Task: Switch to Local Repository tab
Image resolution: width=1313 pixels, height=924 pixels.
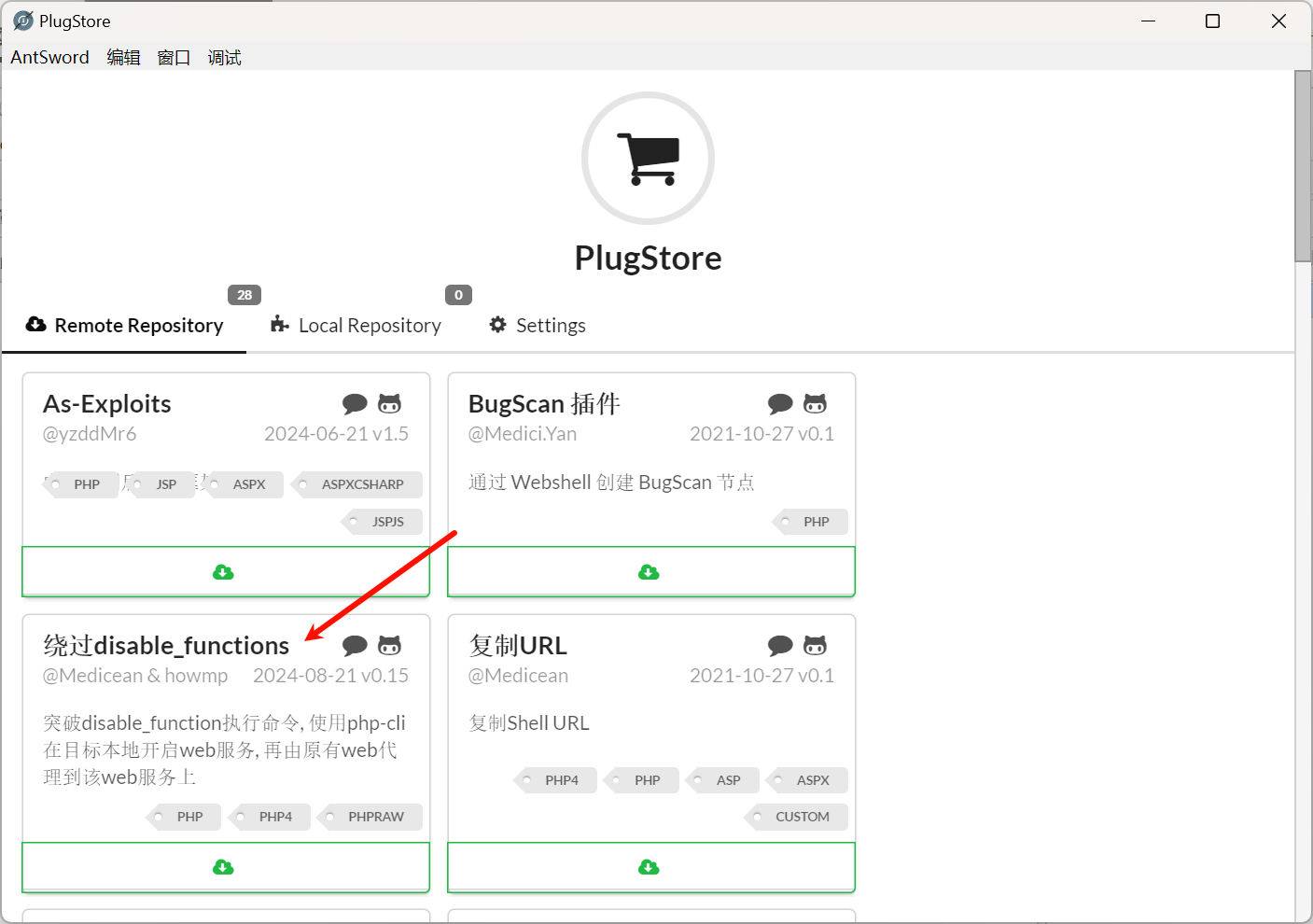Action: tap(356, 326)
